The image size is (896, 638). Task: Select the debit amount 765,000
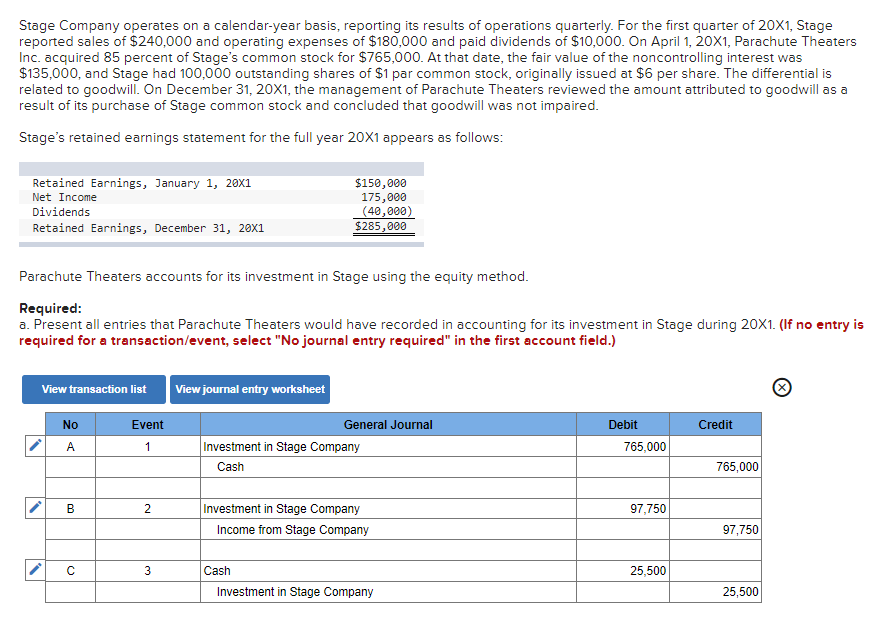tap(623, 446)
